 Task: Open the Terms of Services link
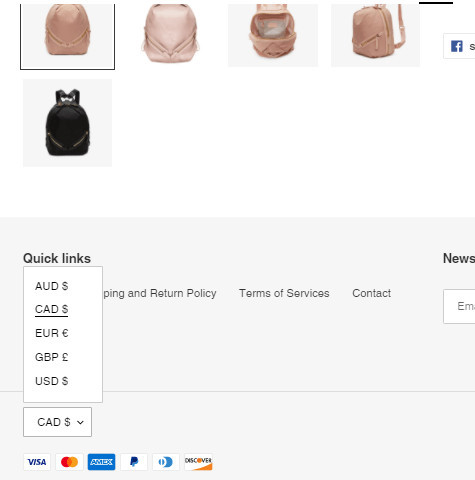(284, 293)
